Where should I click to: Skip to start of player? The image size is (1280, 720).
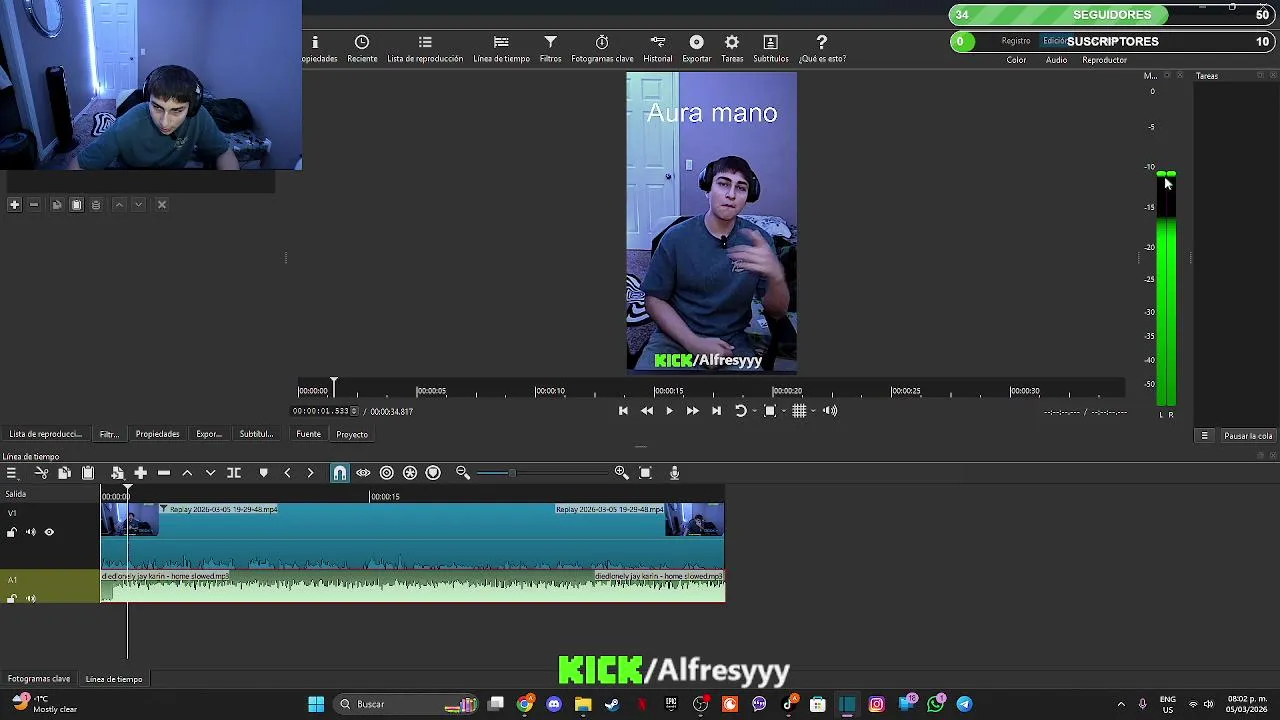coord(623,411)
